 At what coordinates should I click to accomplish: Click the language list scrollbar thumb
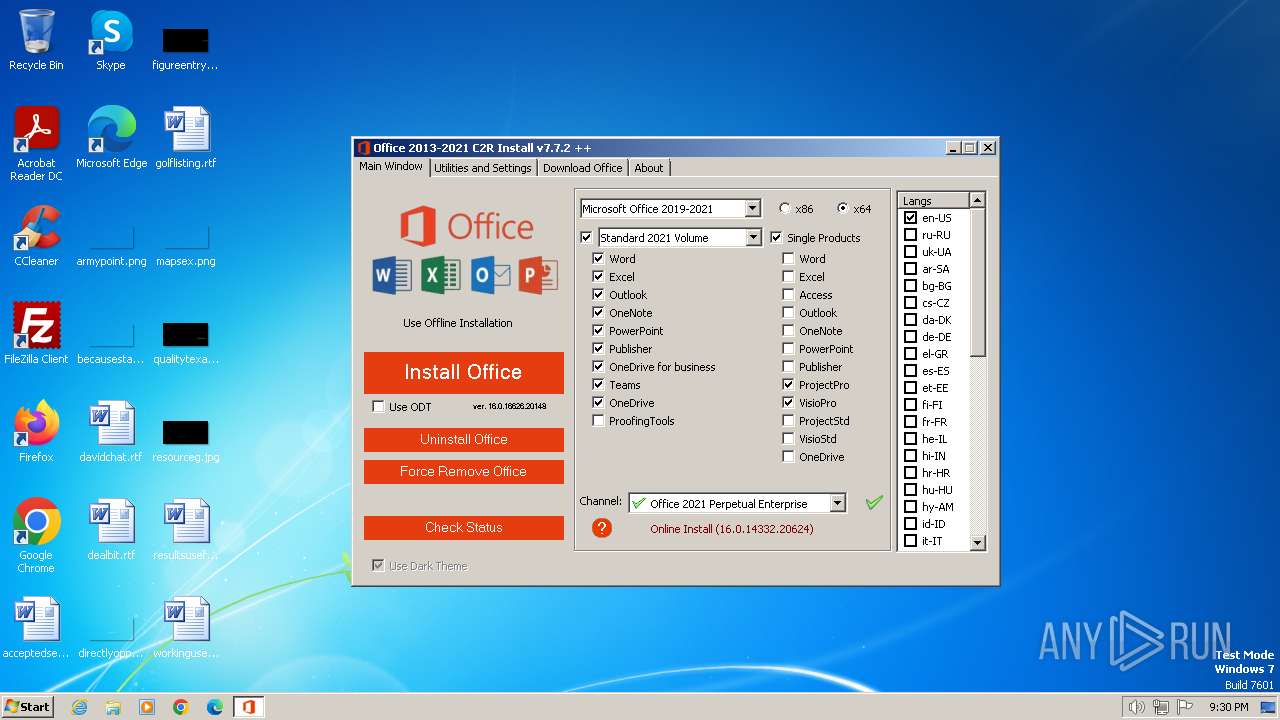coord(978,282)
